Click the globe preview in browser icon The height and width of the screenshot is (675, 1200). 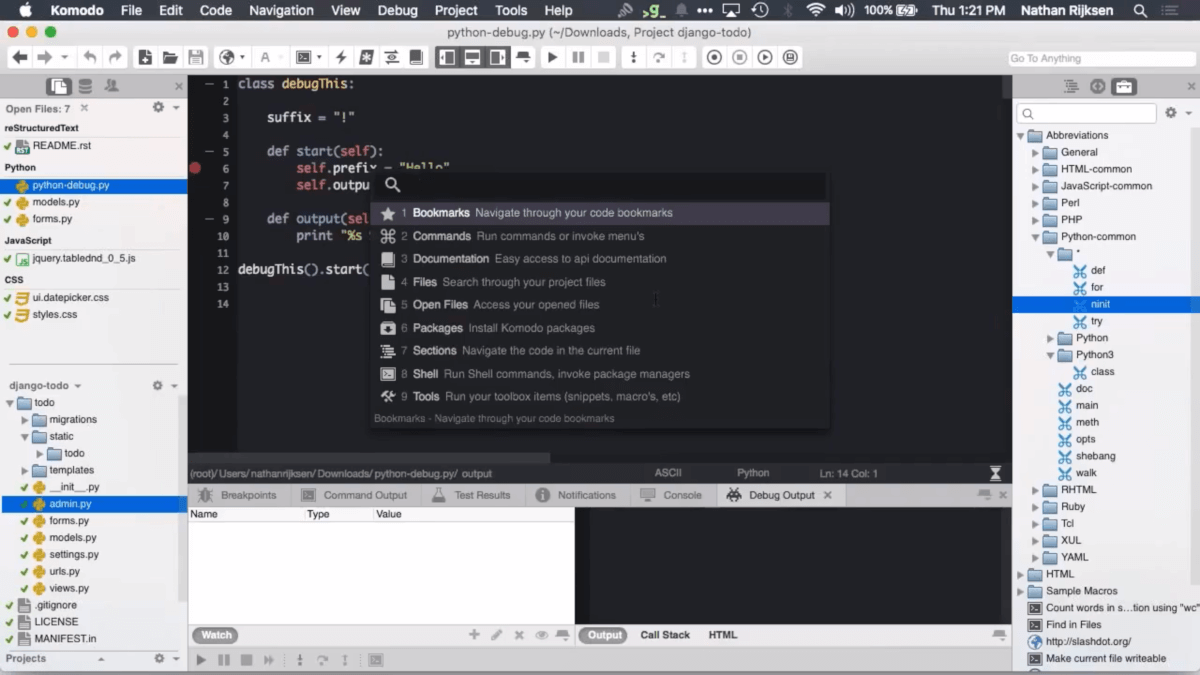tap(227, 58)
